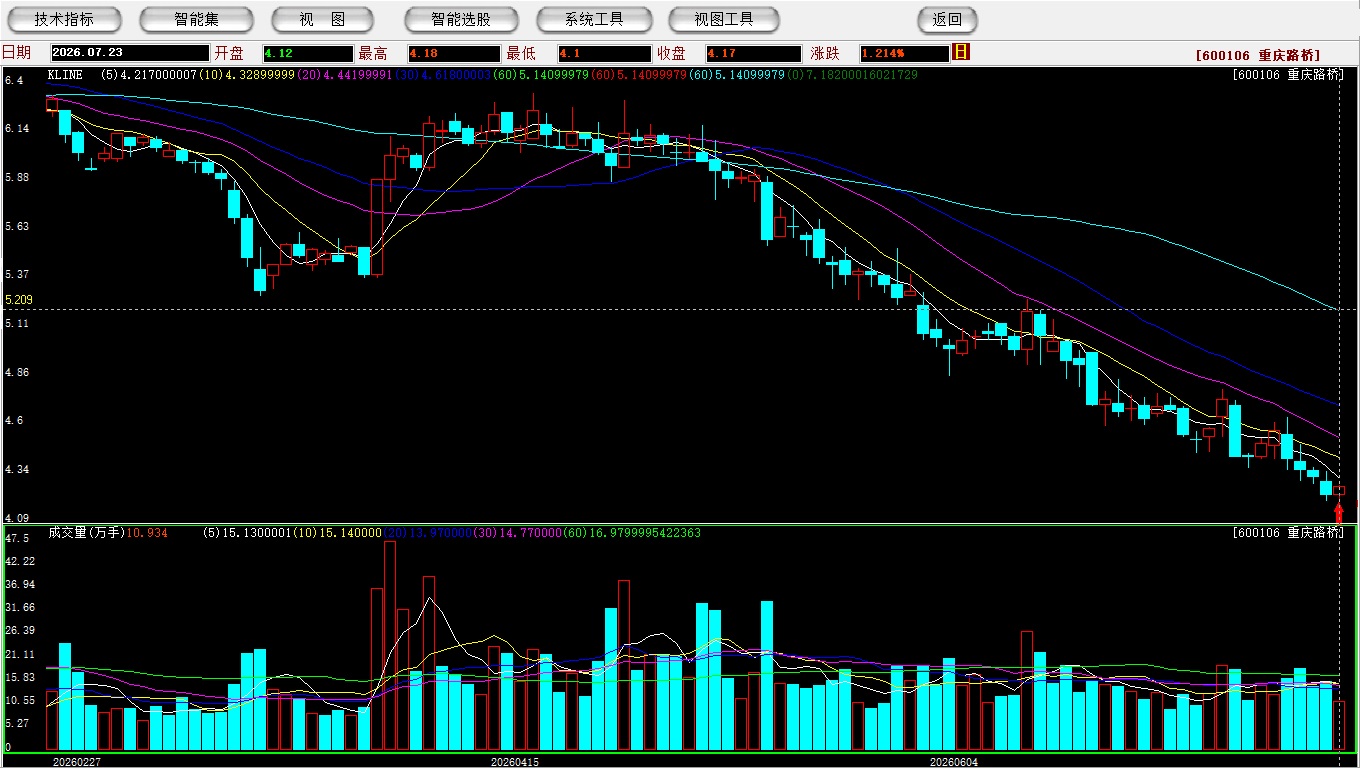Click the 最高 value field 4.18
This screenshot has height=768, width=1360.
click(454, 53)
